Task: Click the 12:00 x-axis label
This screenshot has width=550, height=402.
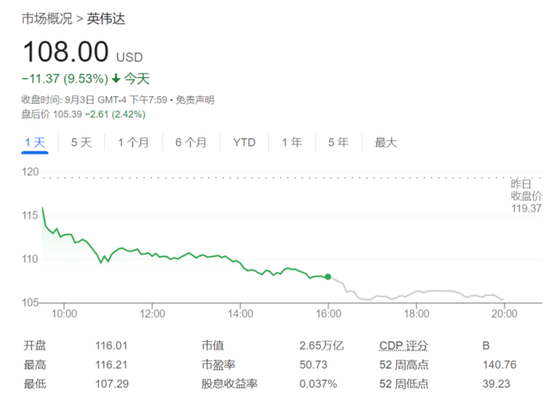Action: pyautogui.click(x=152, y=314)
